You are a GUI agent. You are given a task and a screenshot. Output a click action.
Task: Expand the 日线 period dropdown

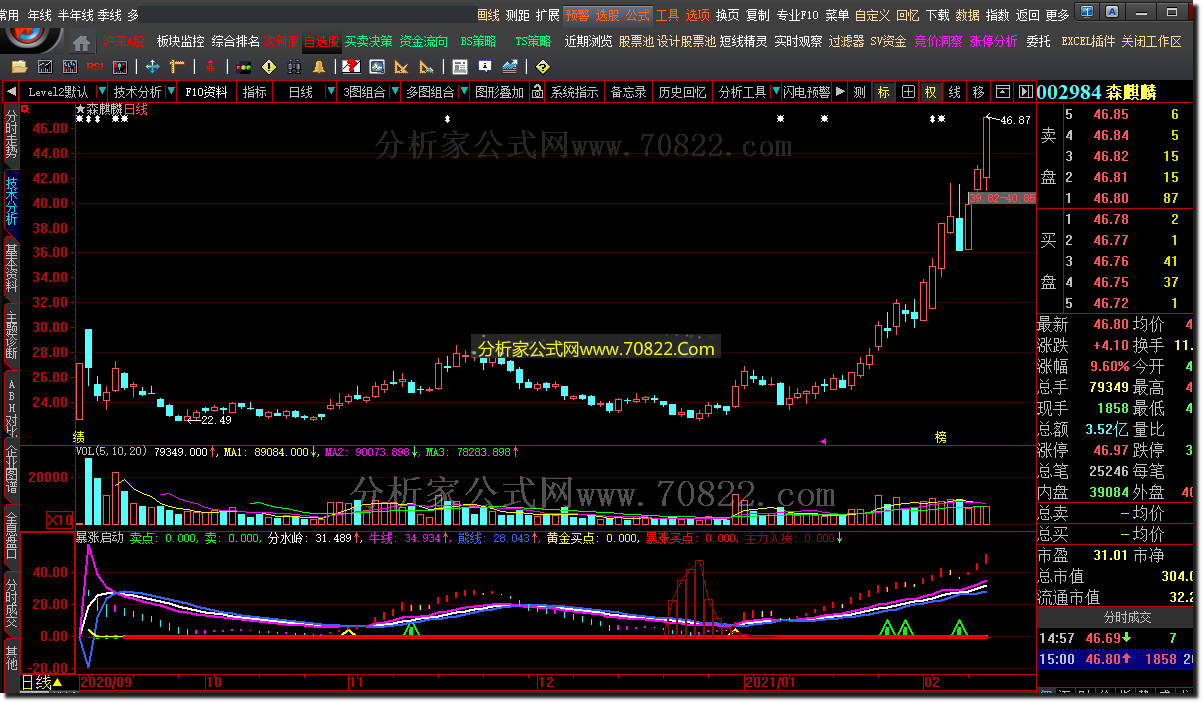pos(331,92)
